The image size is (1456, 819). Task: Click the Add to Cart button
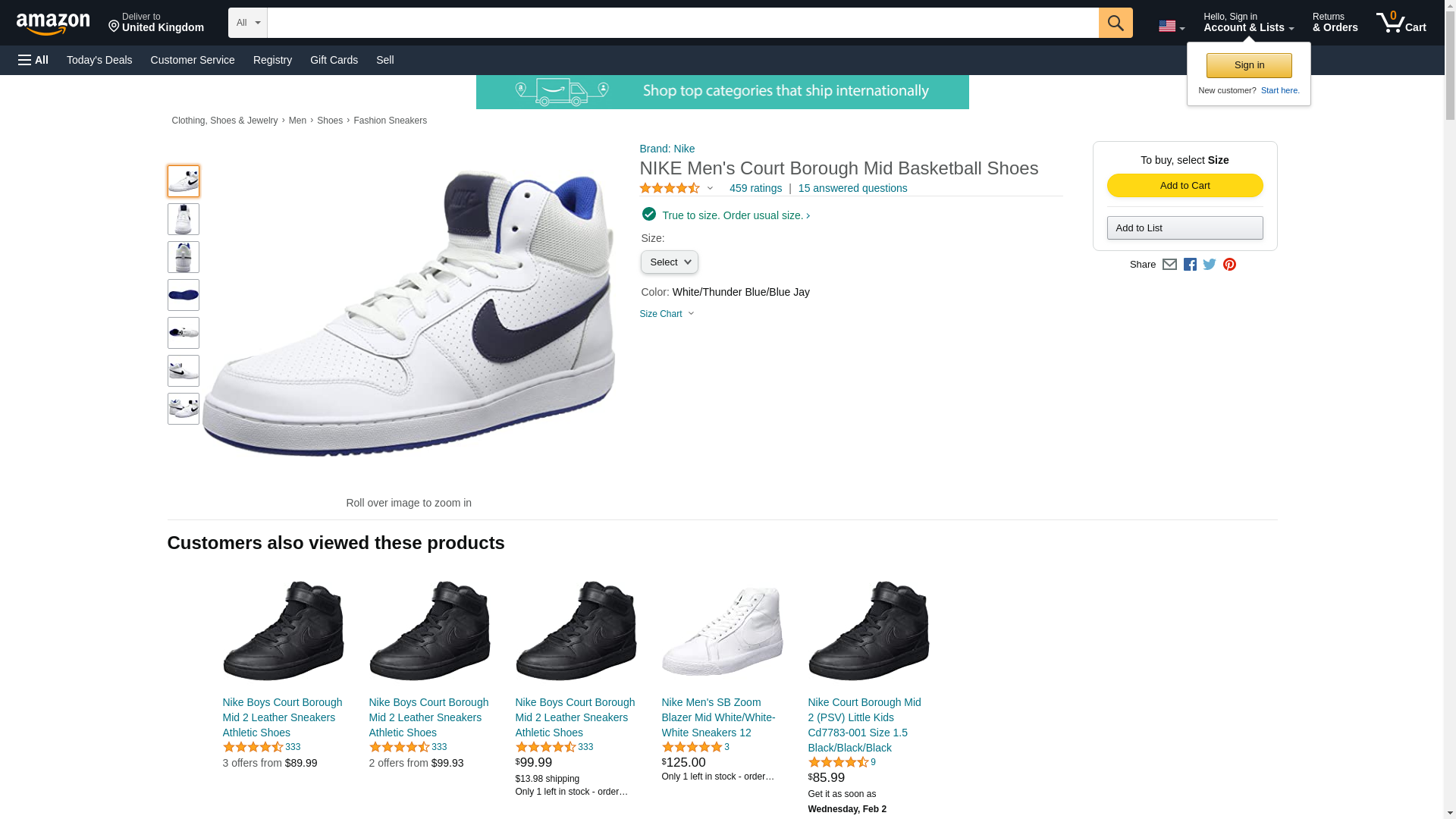tap(1185, 186)
